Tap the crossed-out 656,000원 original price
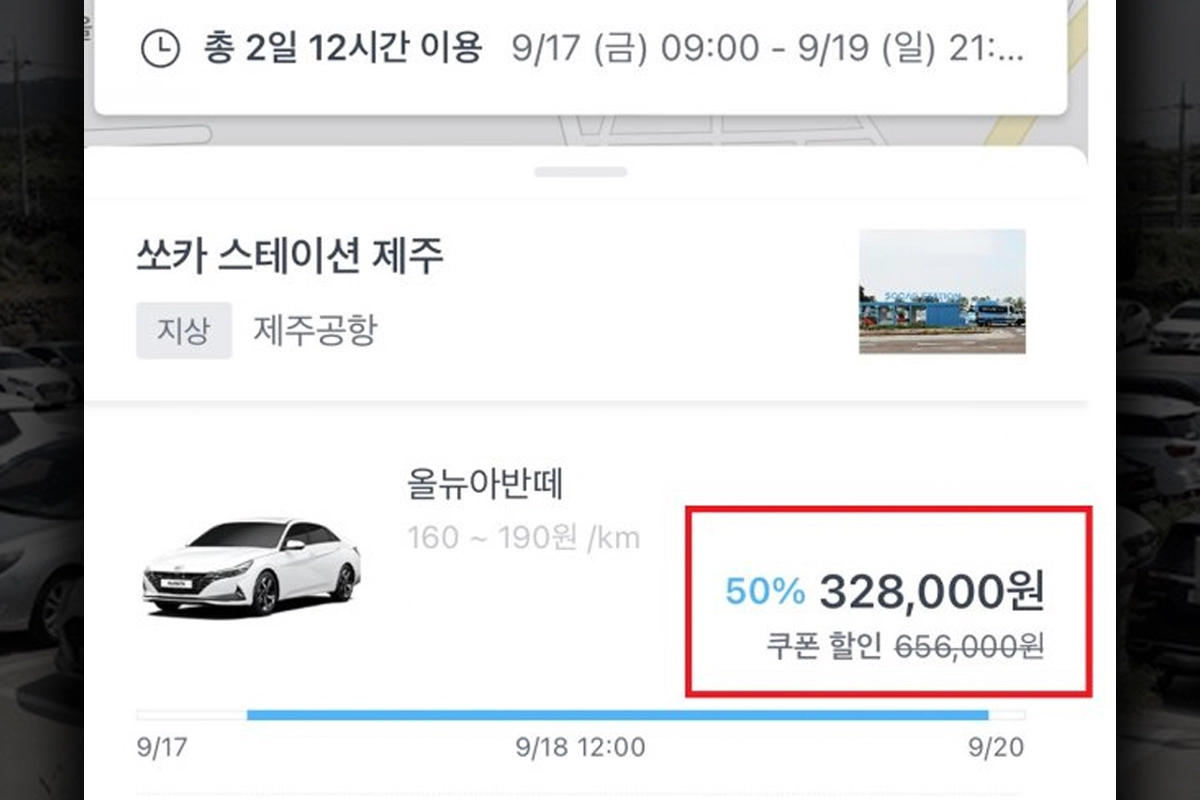The width and height of the screenshot is (1200, 800). tap(969, 646)
